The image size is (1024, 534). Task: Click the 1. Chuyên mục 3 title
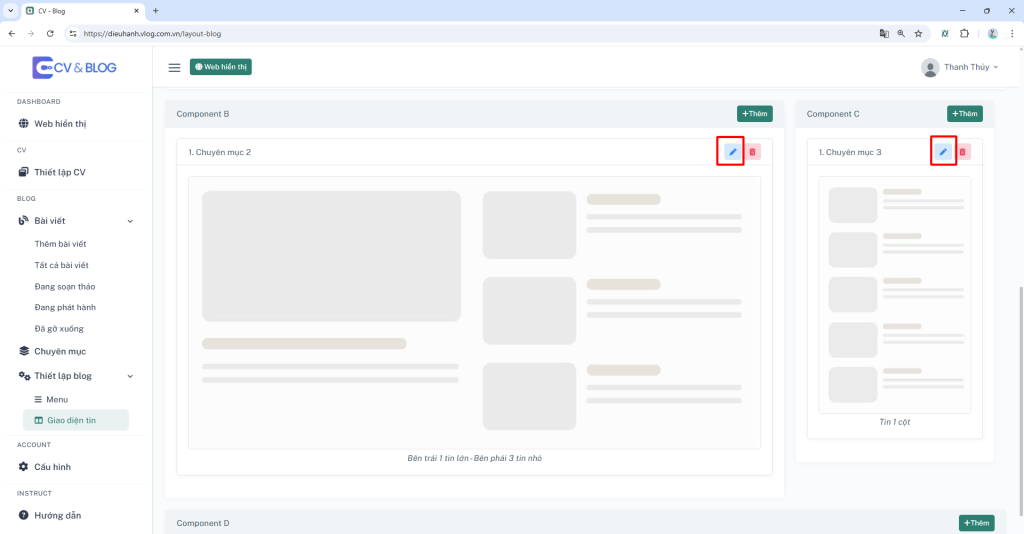(x=850, y=152)
